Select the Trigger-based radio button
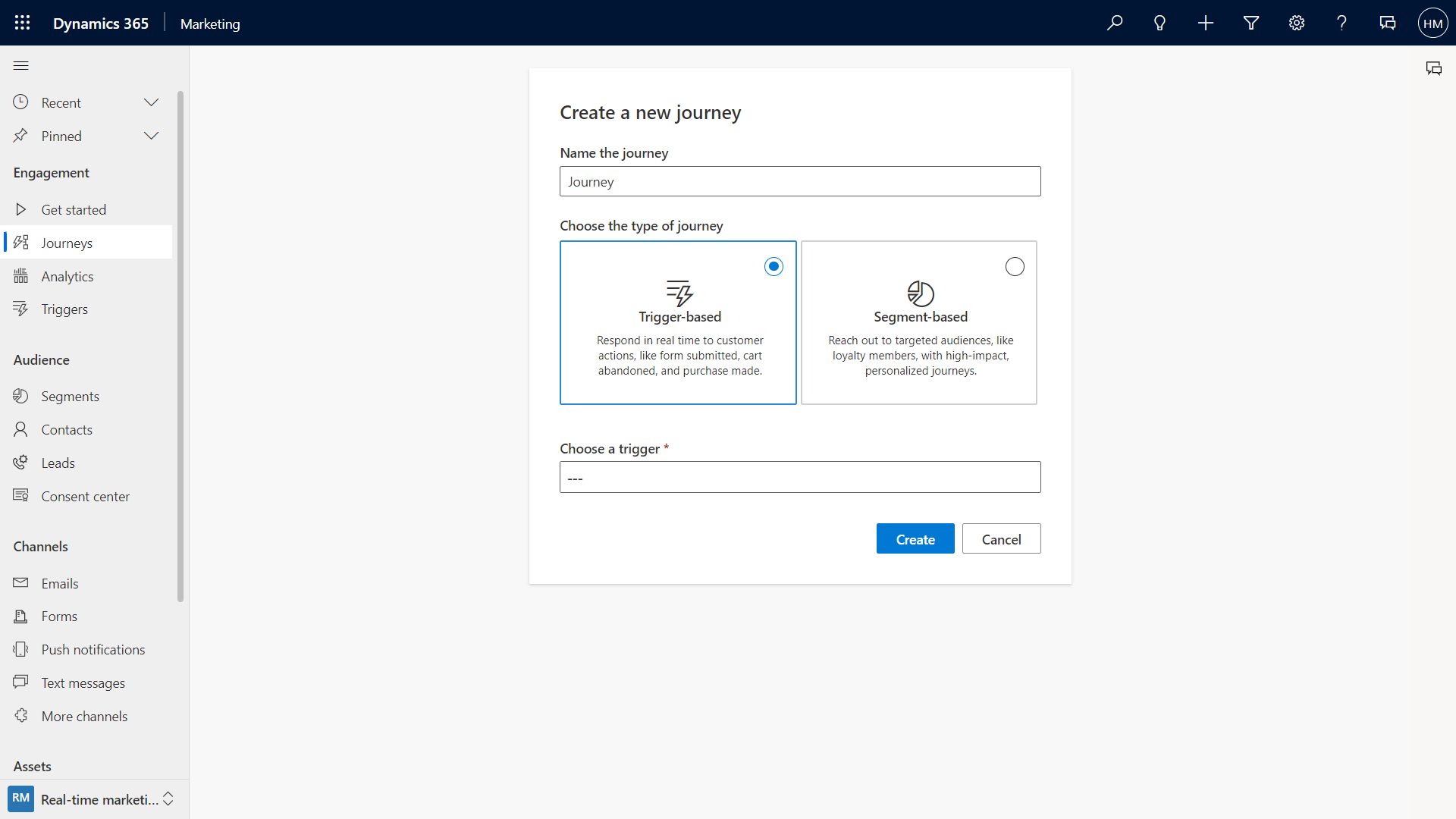 773,266
